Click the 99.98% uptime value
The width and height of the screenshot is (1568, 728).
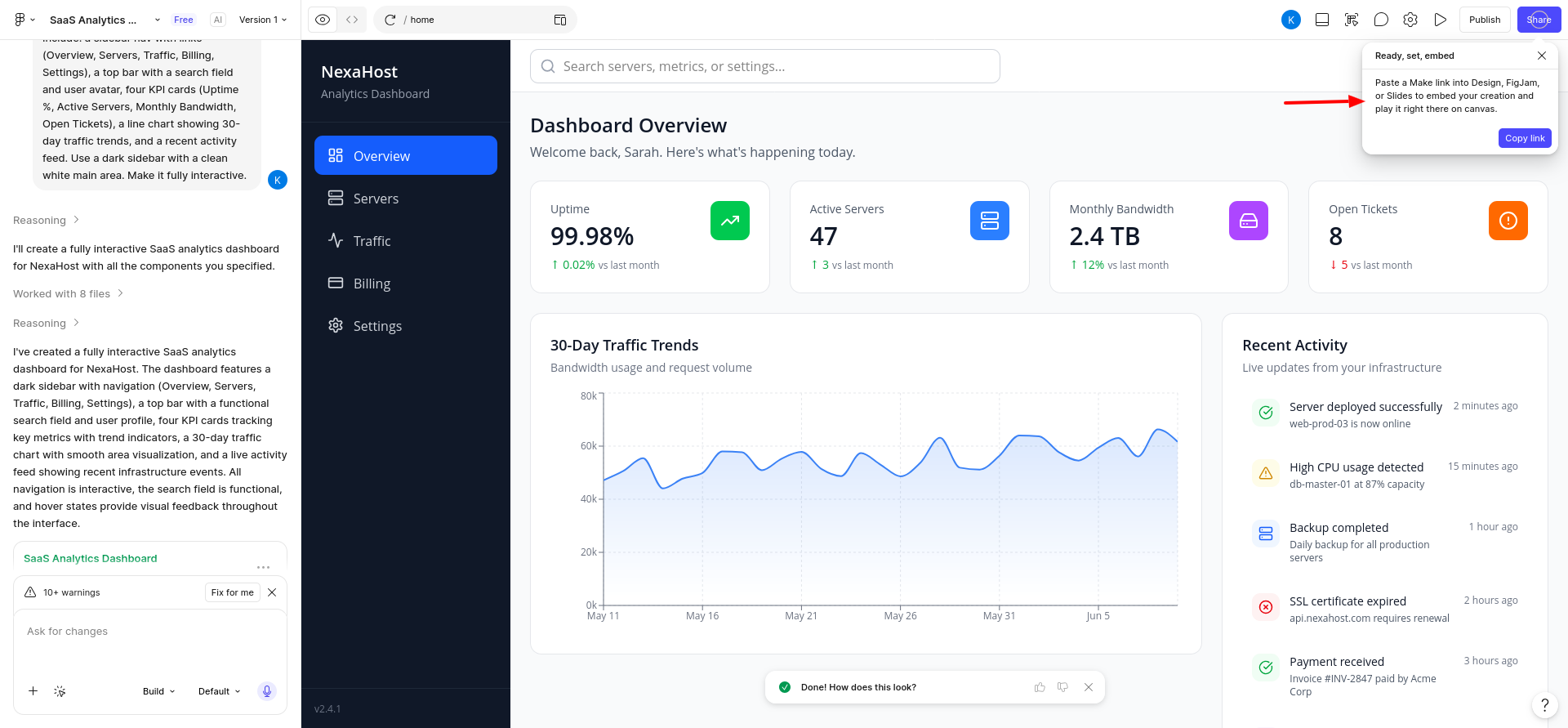592,236
